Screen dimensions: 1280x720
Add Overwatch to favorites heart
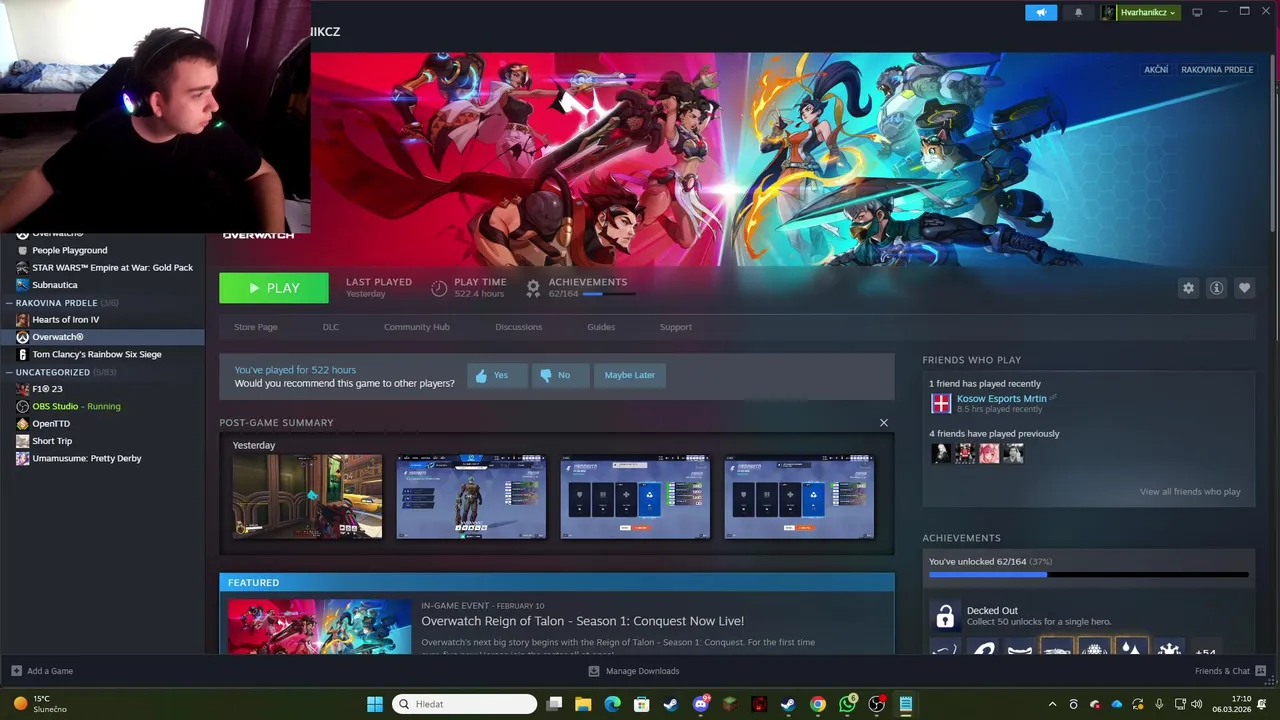tap(1244, 288)
